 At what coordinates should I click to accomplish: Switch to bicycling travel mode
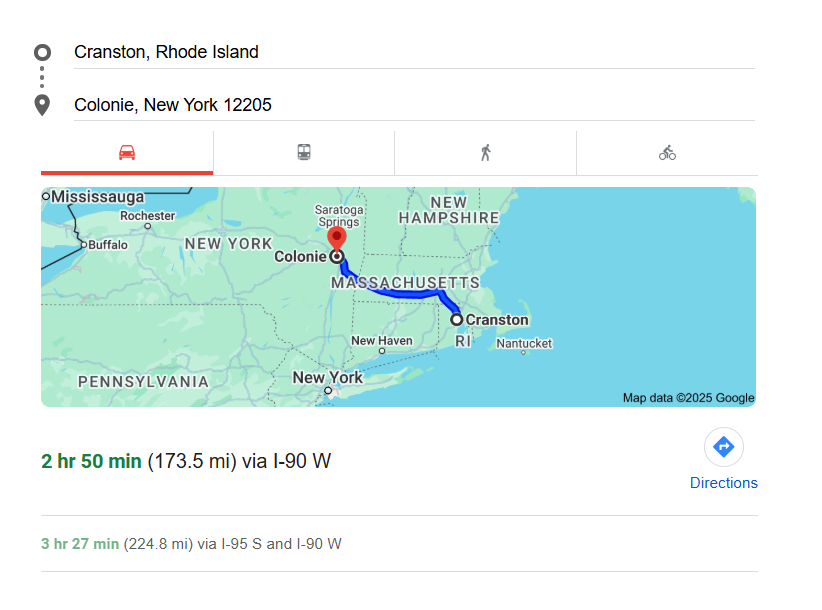pyautogui.click(x=667, y=152)
